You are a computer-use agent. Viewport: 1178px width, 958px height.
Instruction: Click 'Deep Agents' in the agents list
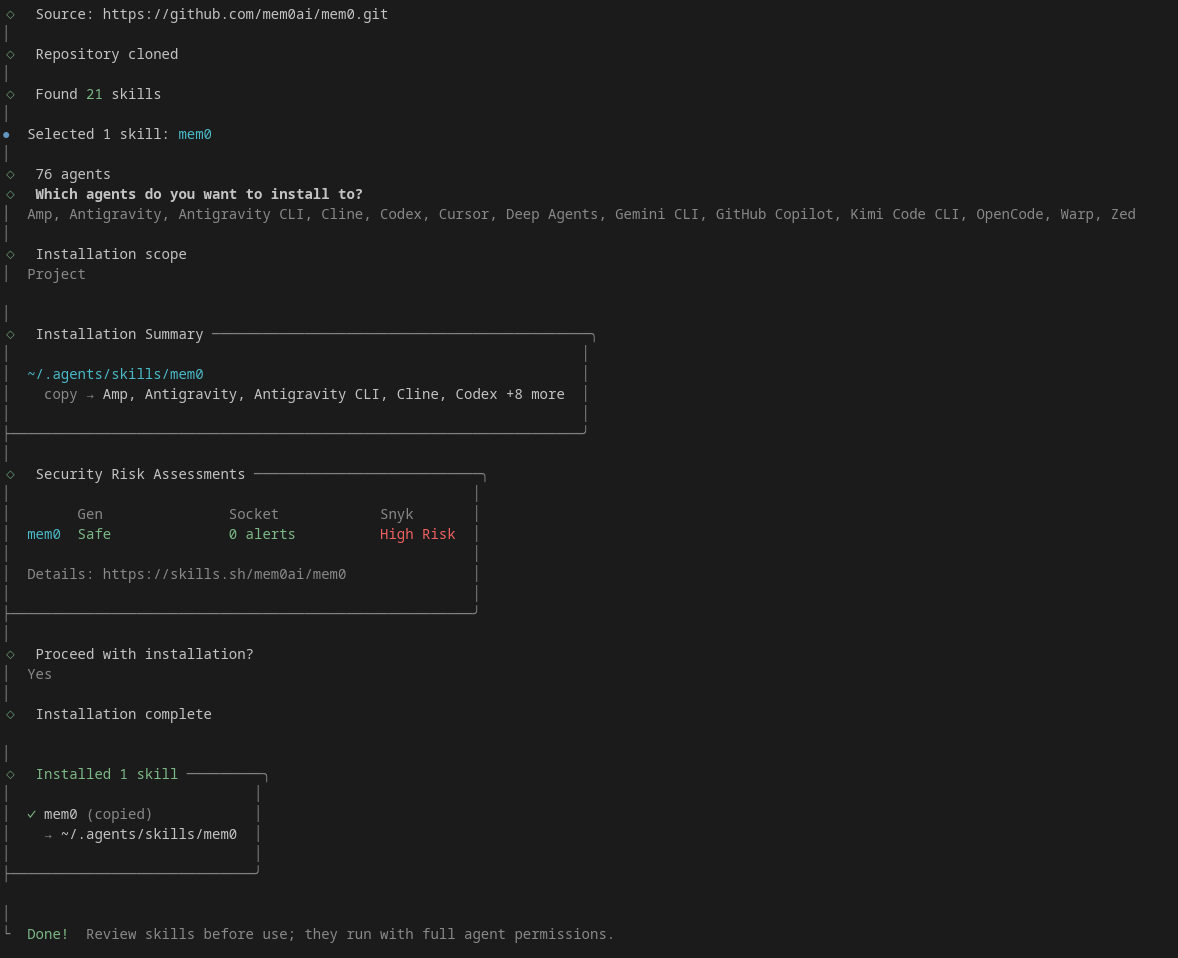(551, 214)
